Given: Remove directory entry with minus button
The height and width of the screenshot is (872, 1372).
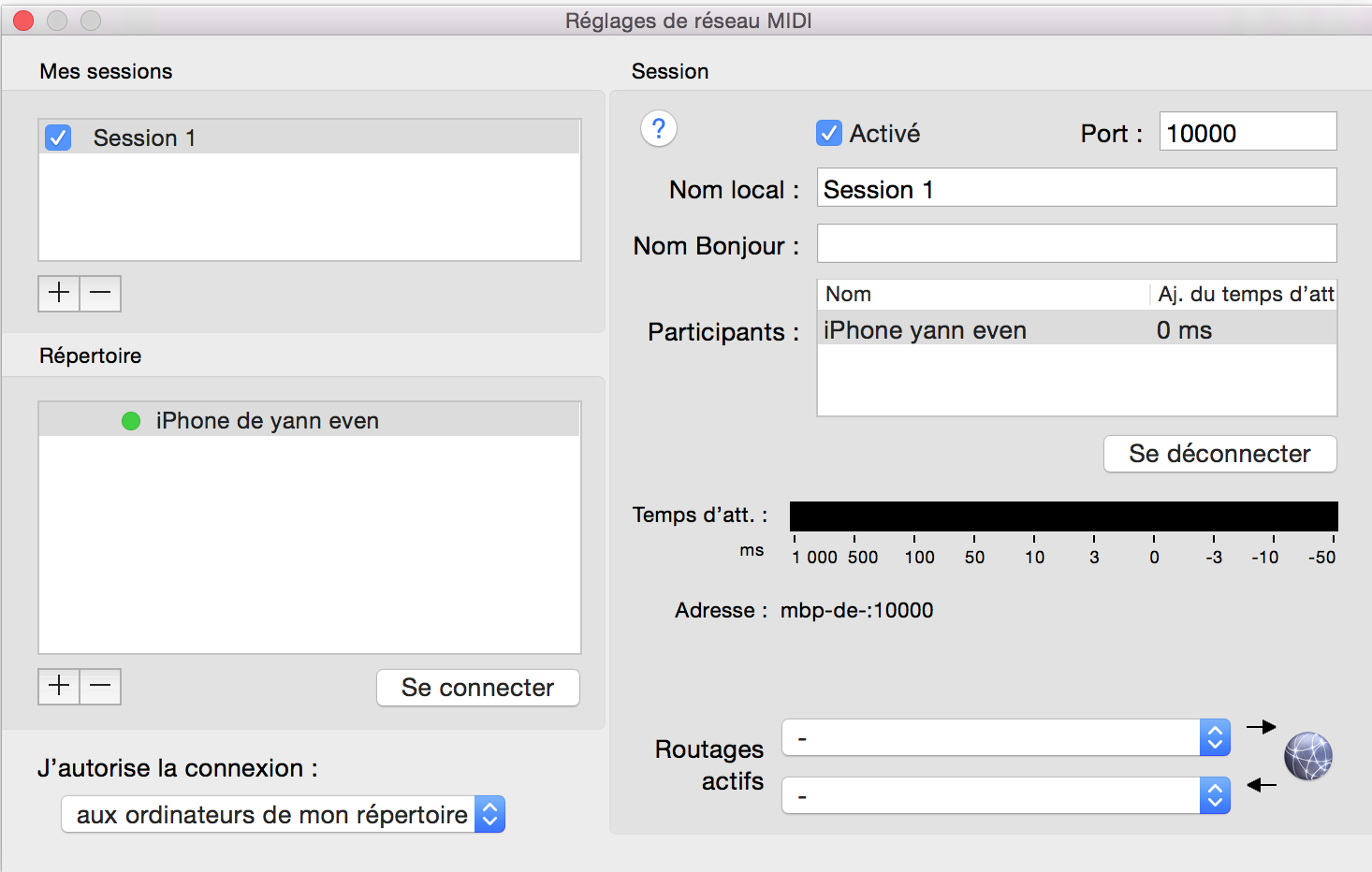Looking at the screenshot, I should point(100,686).
